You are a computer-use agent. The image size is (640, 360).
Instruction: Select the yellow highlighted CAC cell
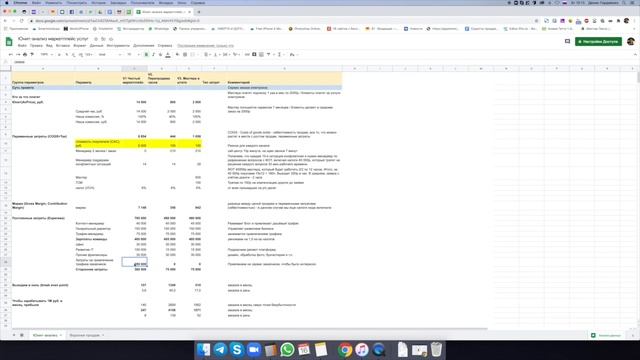coord(98,143)
